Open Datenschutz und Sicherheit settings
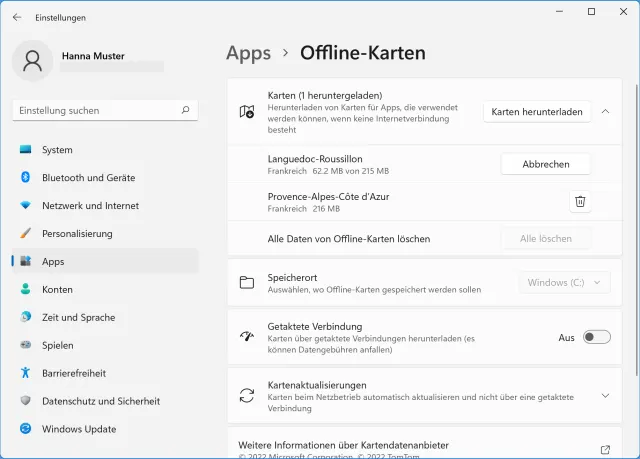 coord(100,401)
